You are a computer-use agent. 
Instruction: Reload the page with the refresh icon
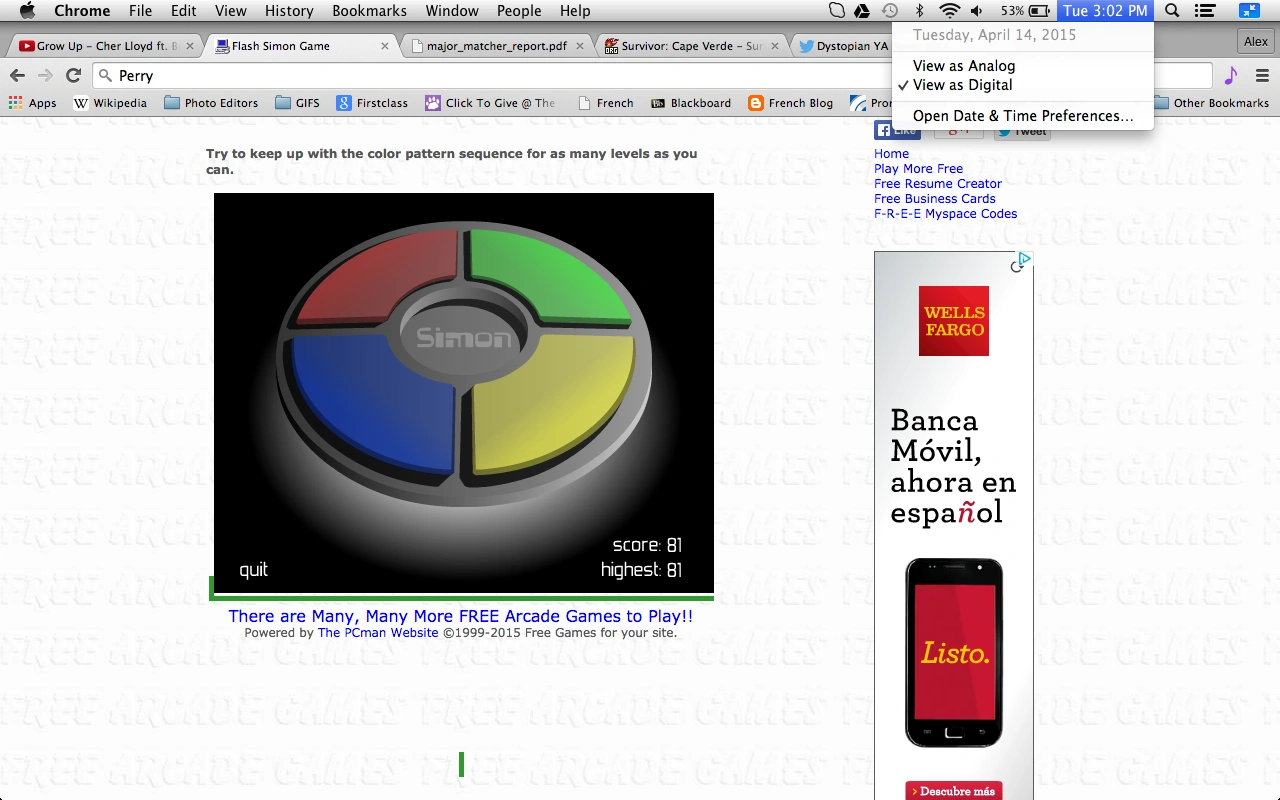click(x=73, y=76)
